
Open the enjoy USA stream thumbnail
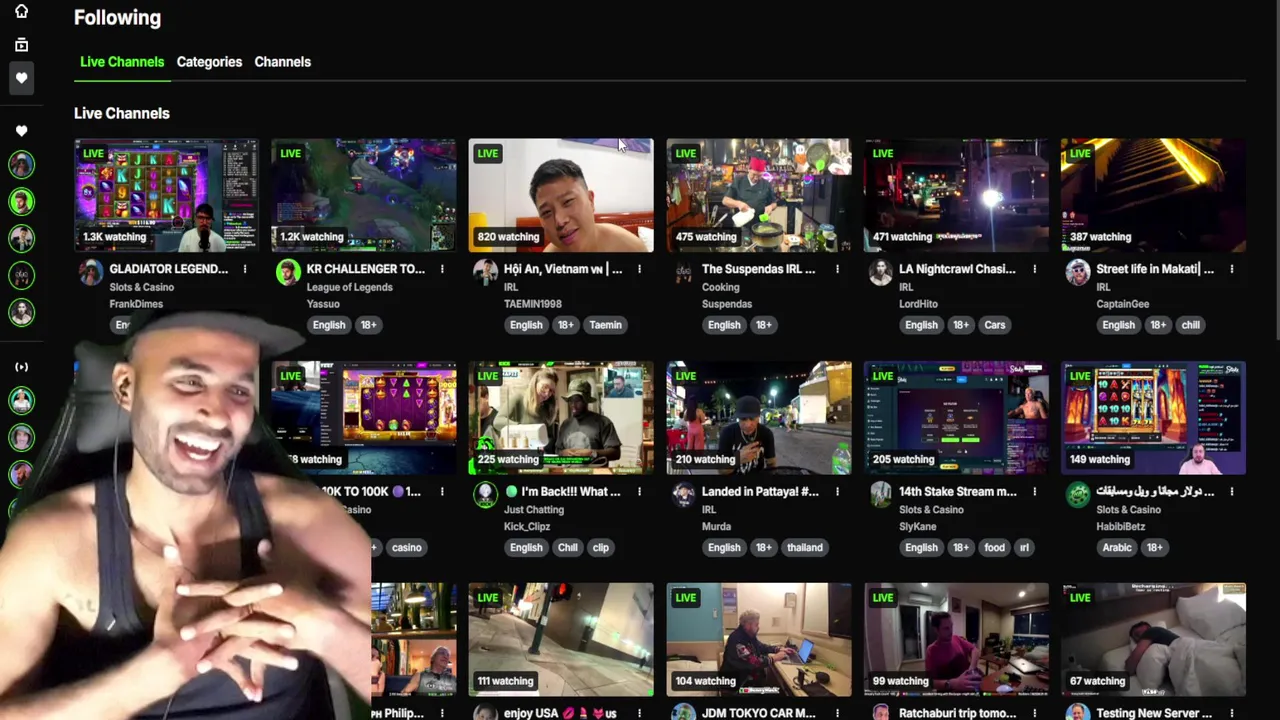click(561, 640)
